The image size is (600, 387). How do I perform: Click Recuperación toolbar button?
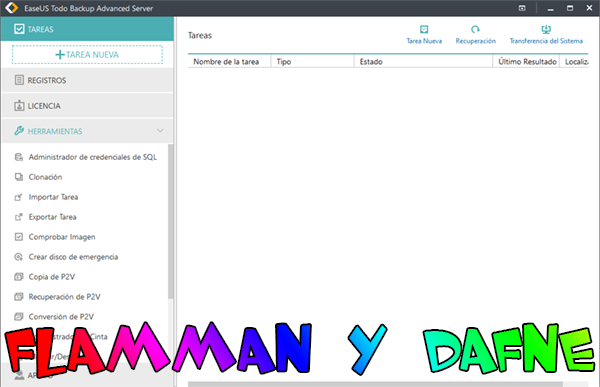click(x=476, y=35)
